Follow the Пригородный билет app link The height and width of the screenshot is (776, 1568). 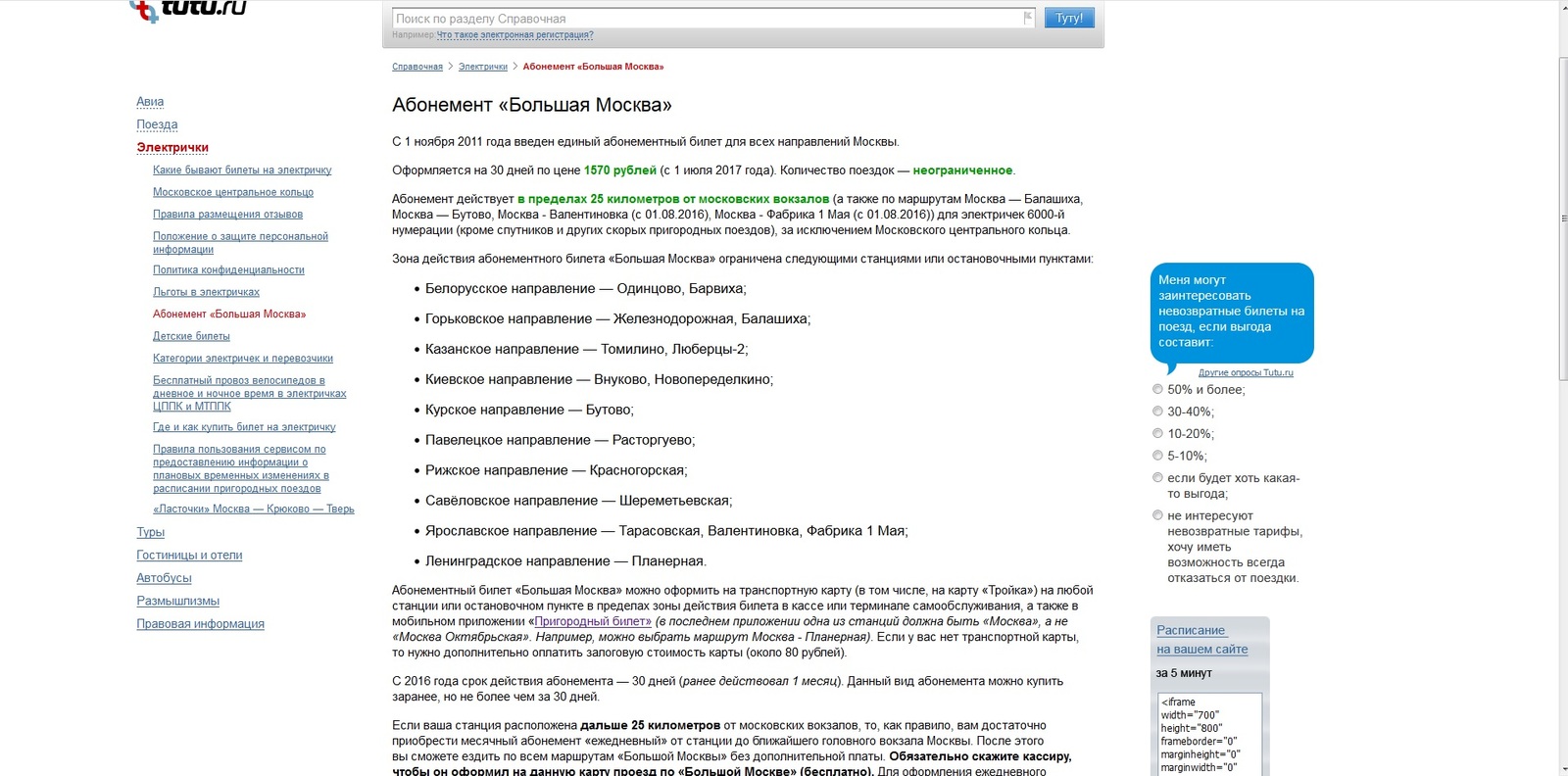pyautogui.click(x=592, y=621)
